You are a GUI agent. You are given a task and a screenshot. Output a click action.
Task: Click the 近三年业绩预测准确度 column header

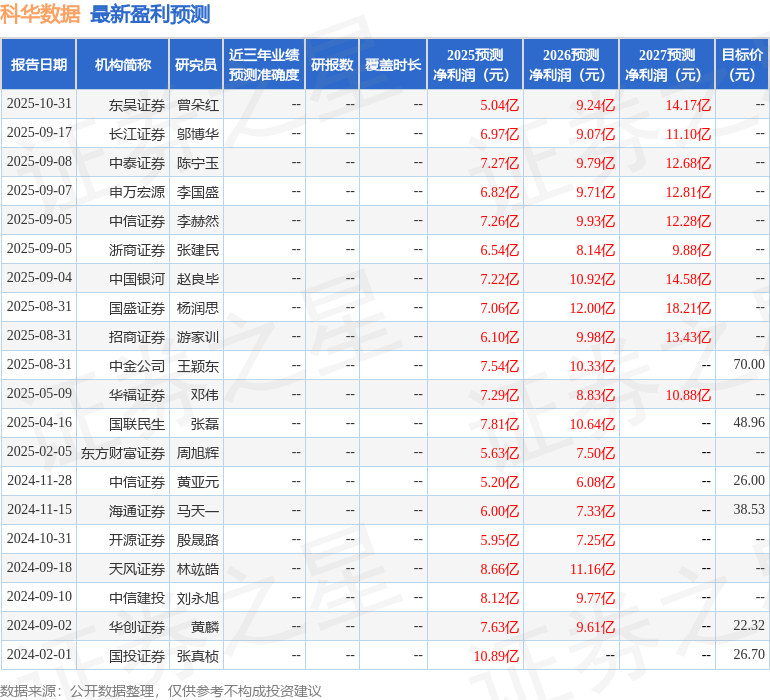pos(264,65)
